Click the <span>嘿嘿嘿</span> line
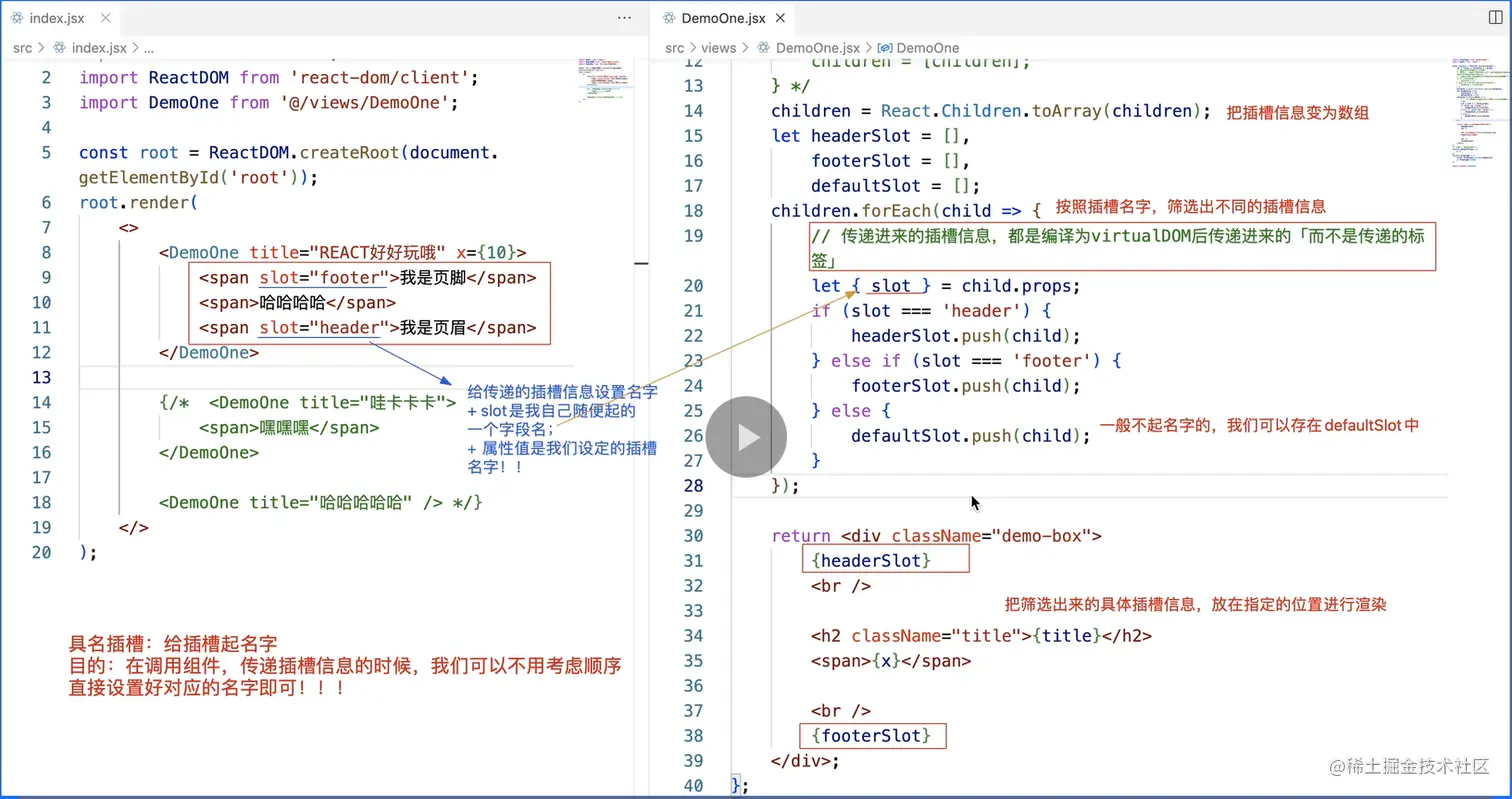1512x799 pixels. (289, 427)
